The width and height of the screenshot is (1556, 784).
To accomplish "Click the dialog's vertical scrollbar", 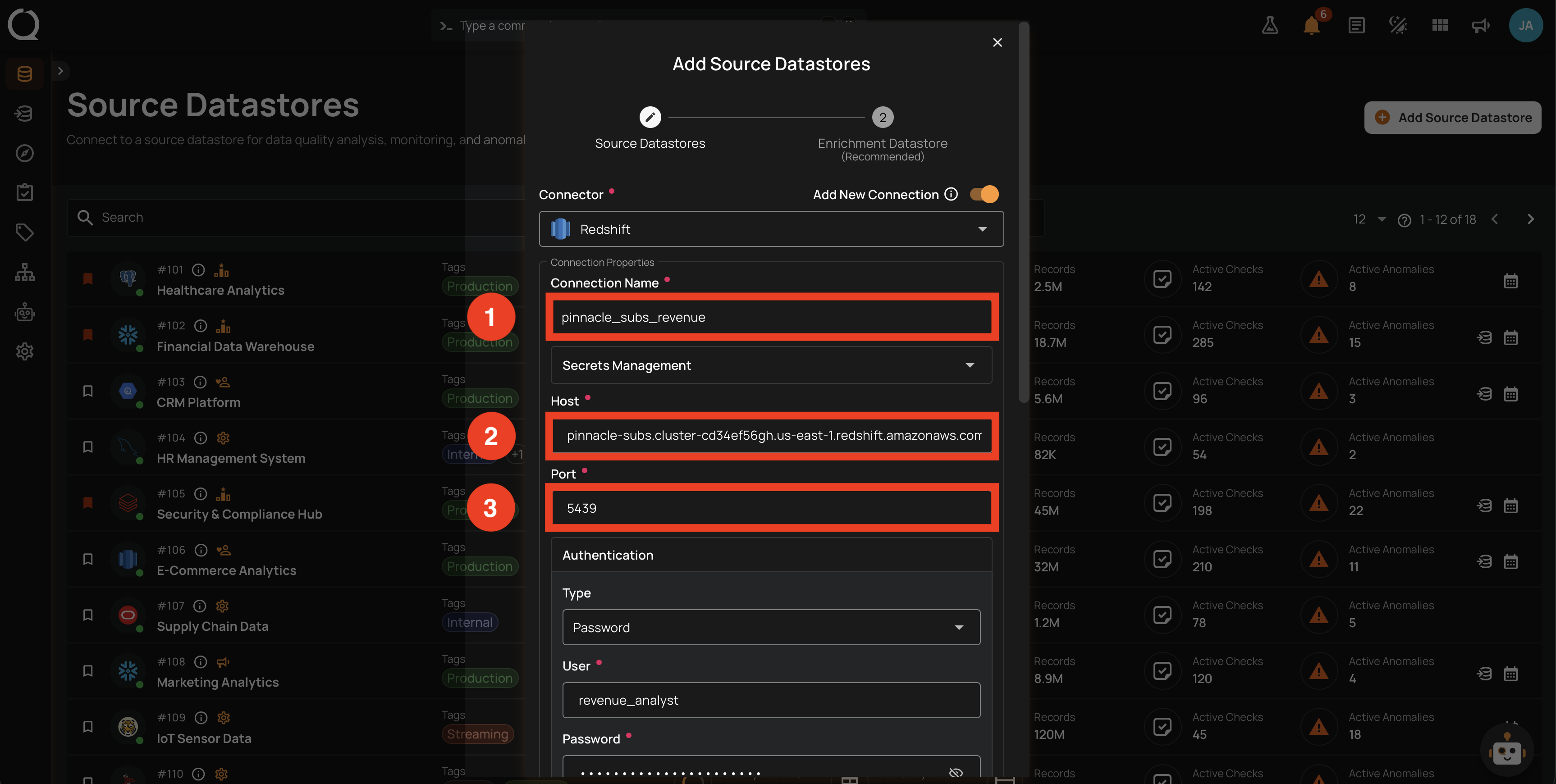I will pyautogui.click(x=1023, y=211).
